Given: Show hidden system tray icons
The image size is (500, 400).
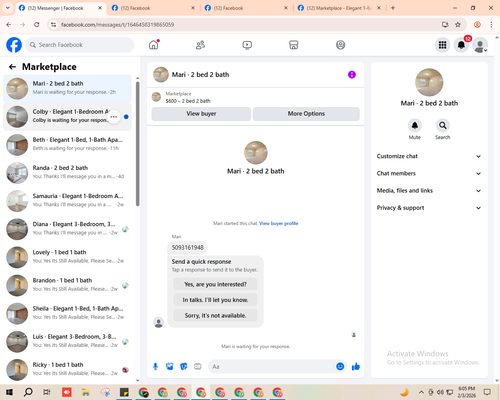Looking at the screenshot, I should [x=421, y=392].
